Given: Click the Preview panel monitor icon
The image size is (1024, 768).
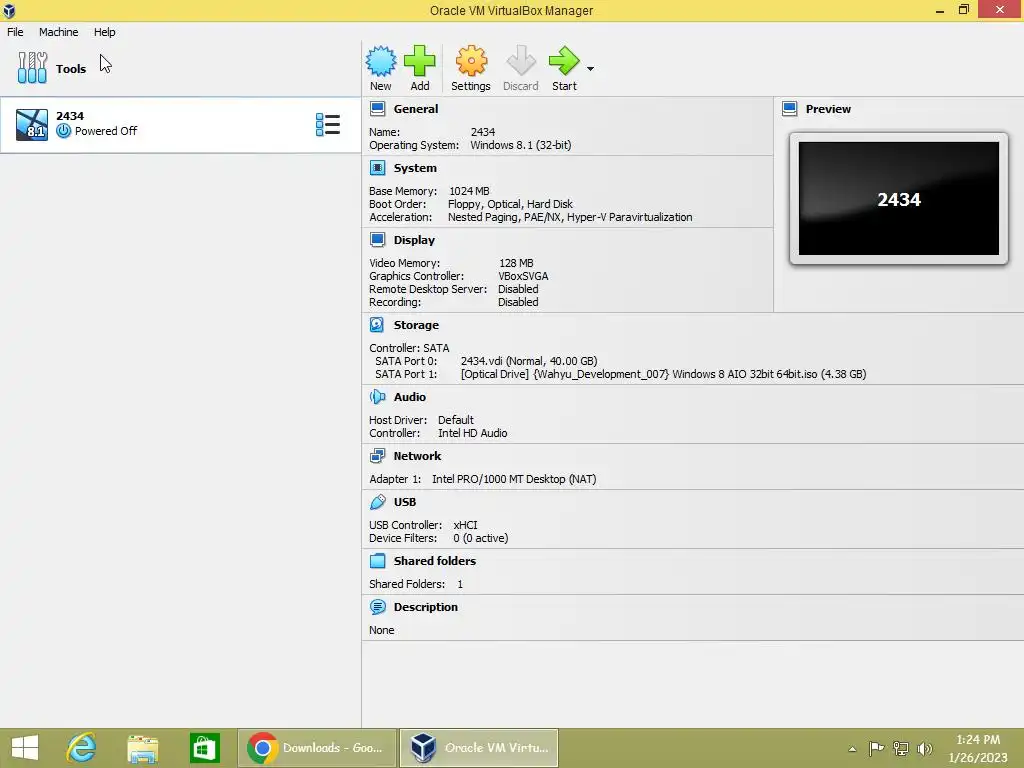Looking at the screenshot, I should click(790, 108).
